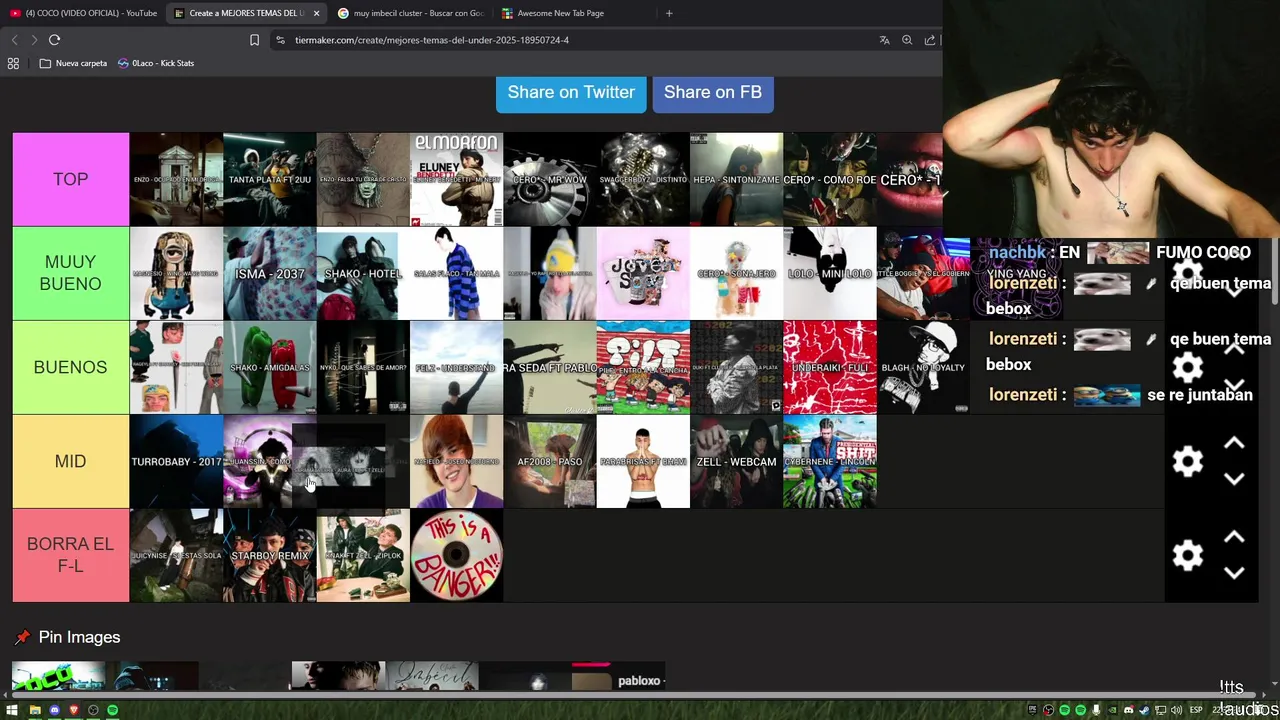This screenshot has height=720, width=1280.
Task: Select the AF2008 - PASO cover
Action: [x=550, y=461]
